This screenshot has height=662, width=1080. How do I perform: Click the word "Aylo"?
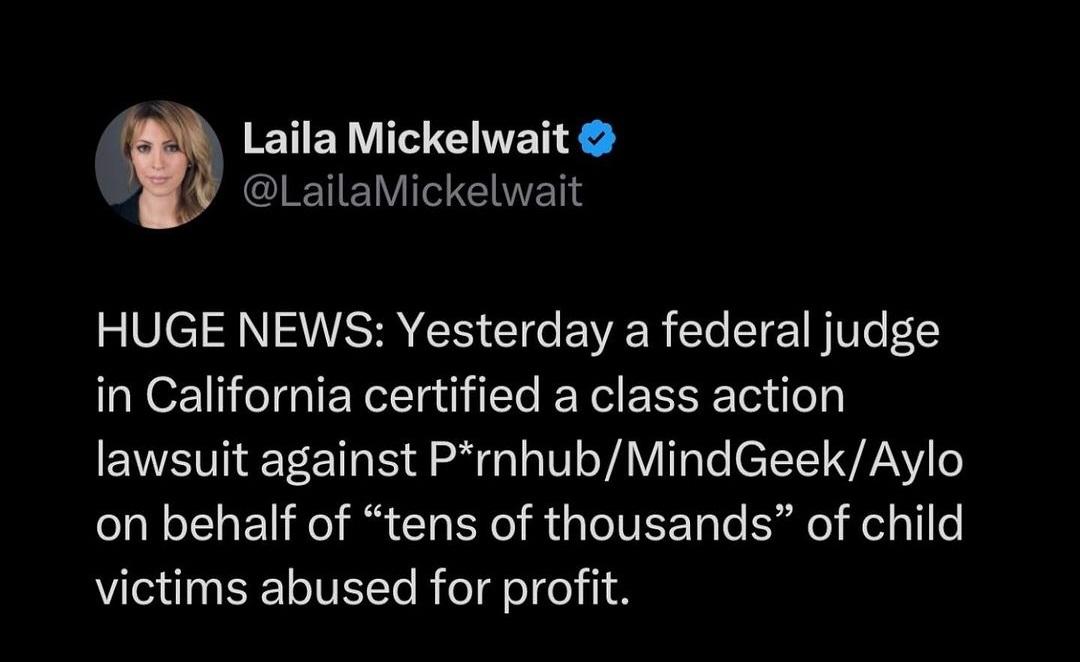coord(915,463)
